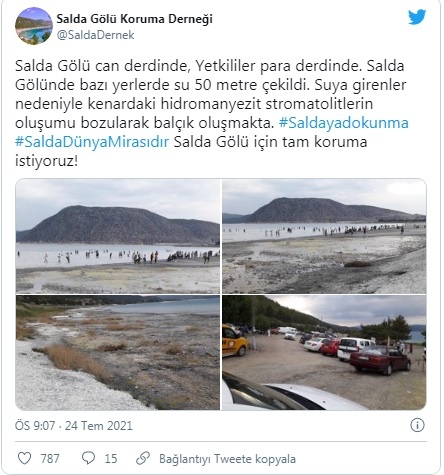Like the tweet with heart icon
Screen dimensions: 444x475
(24, 458)
